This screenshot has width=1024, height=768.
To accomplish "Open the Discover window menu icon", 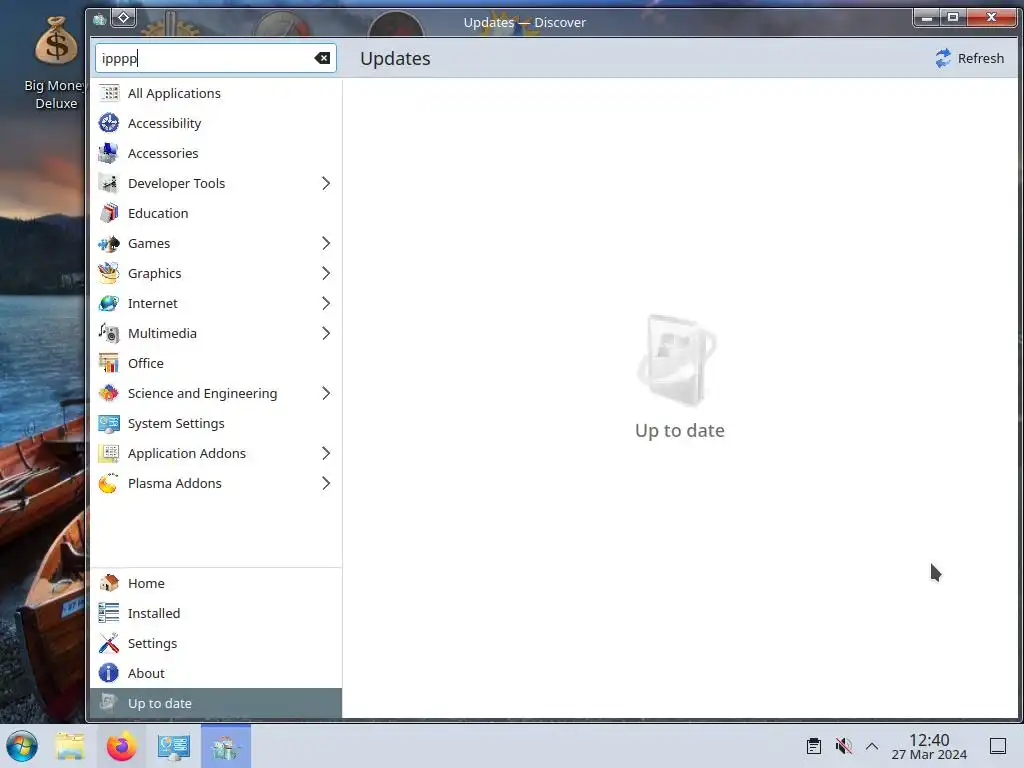I will [99, 20].
